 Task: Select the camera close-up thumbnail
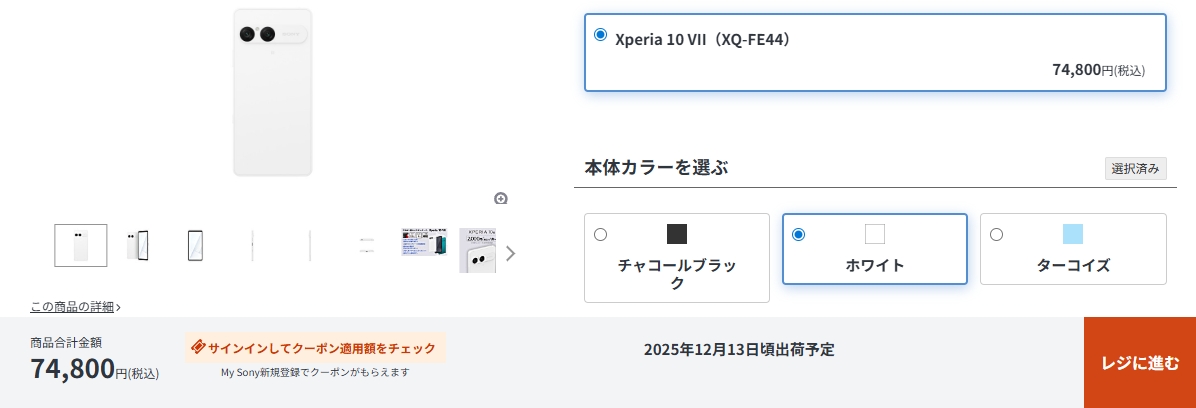(x=478, y=250)
